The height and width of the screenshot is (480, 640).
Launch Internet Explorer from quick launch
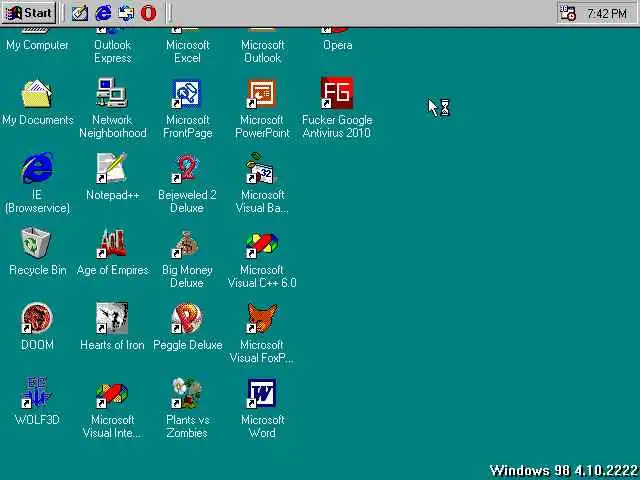103,13
